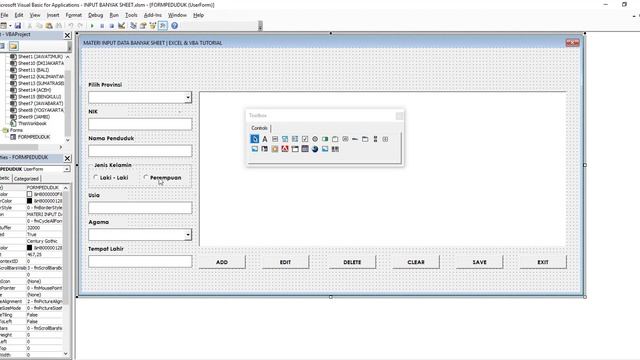The height and width of the screenshot is (360, 640).
Task: Open Project Explorer from toolbar icon
Action: coord(133,26)
